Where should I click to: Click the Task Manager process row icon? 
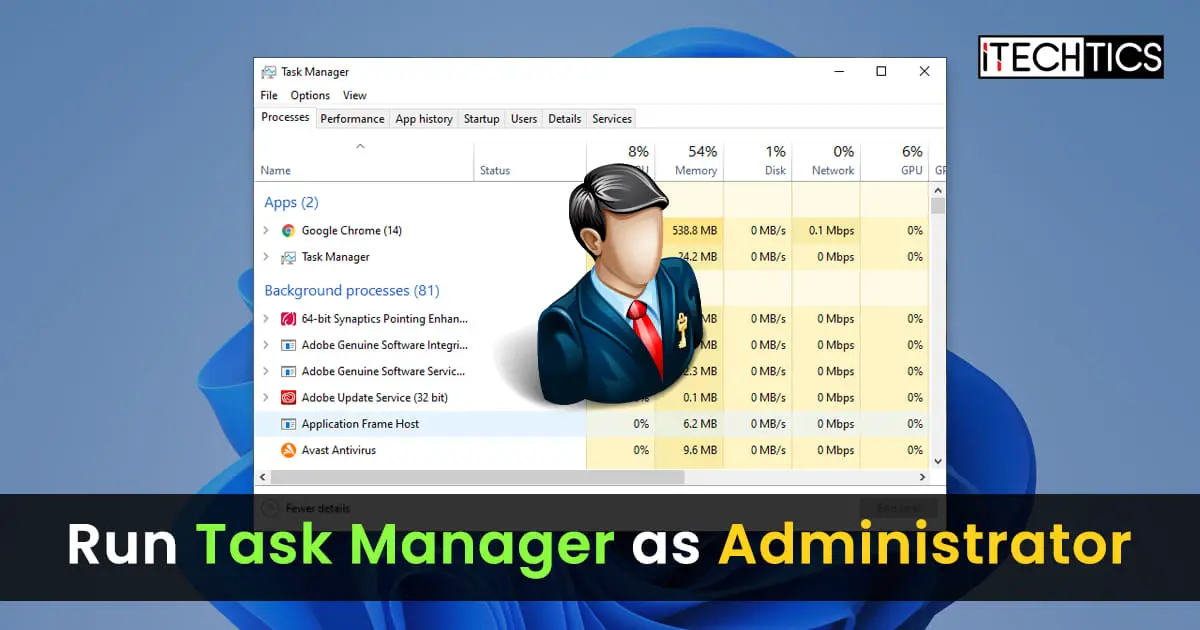(x=288, y=257)
